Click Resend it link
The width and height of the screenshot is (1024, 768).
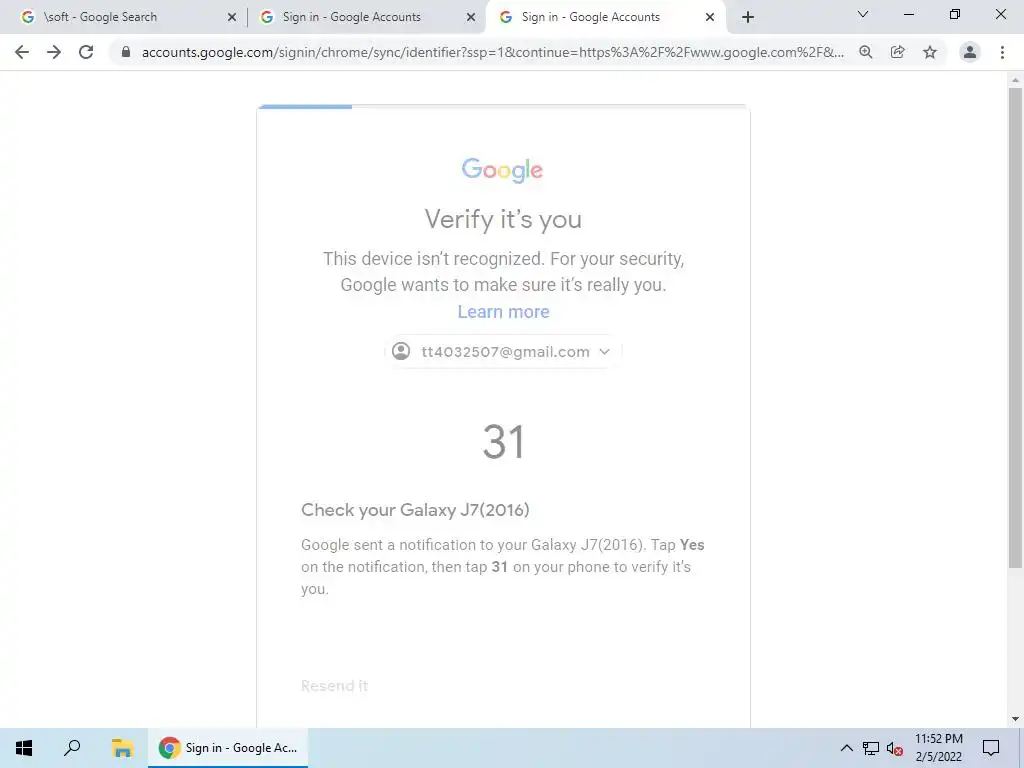click(334, 686)
